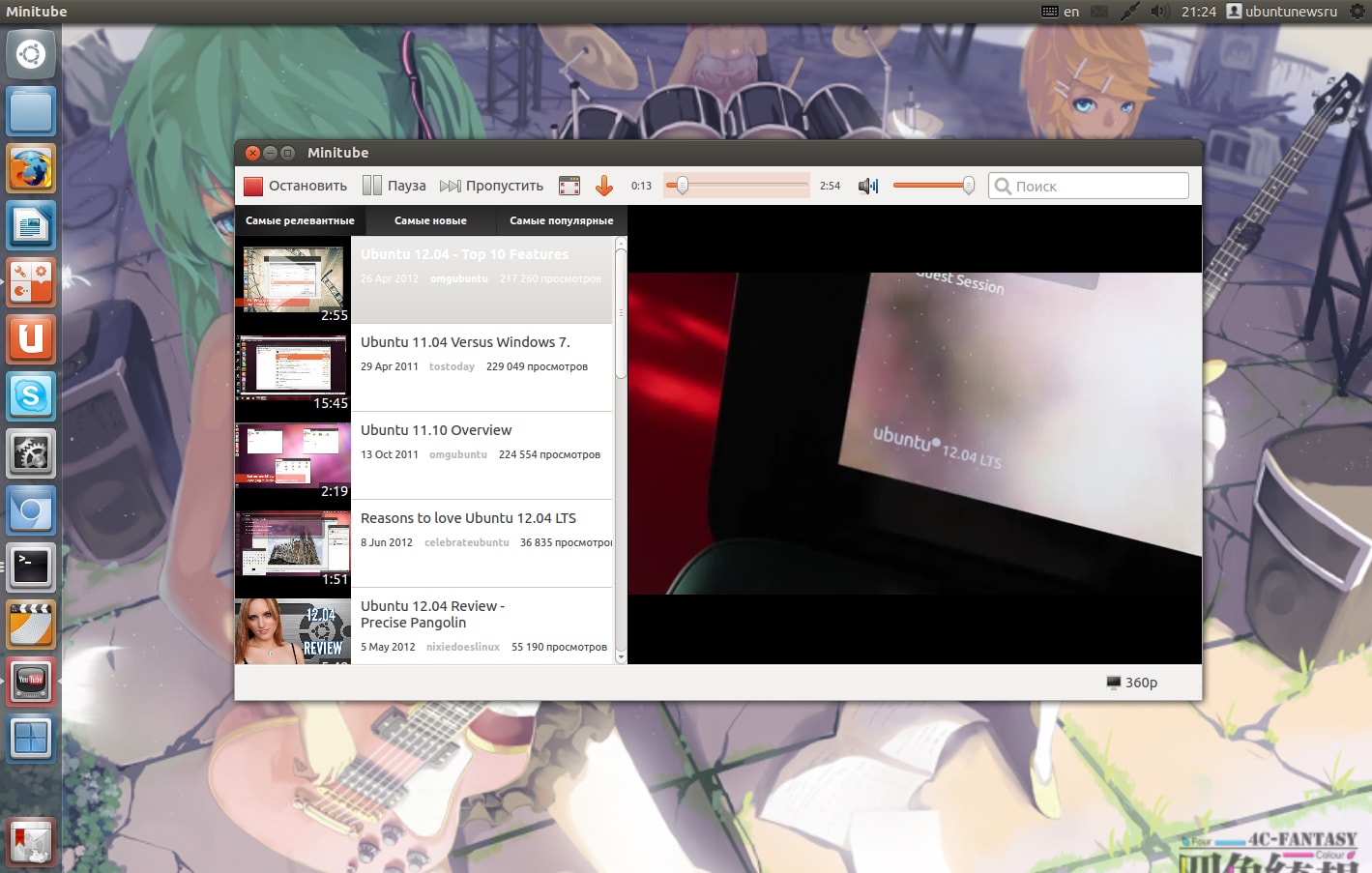Stop playback with the Остановить button

click(x=296, y=186)
